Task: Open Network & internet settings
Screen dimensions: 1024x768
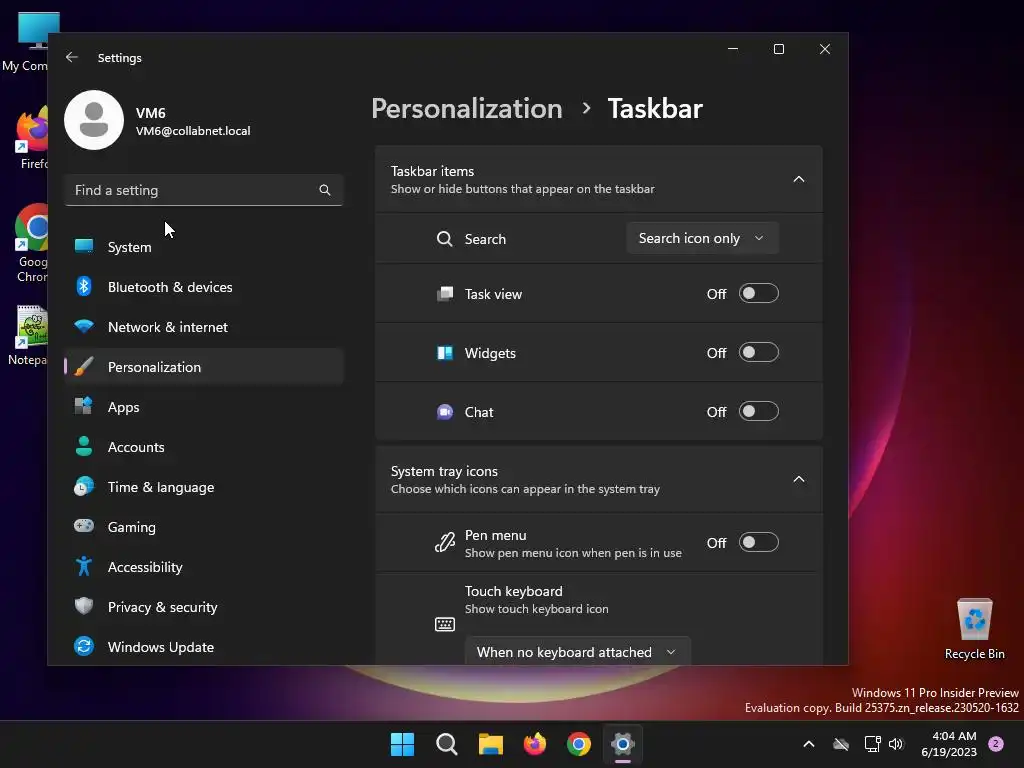Action: tap(204, 327)
